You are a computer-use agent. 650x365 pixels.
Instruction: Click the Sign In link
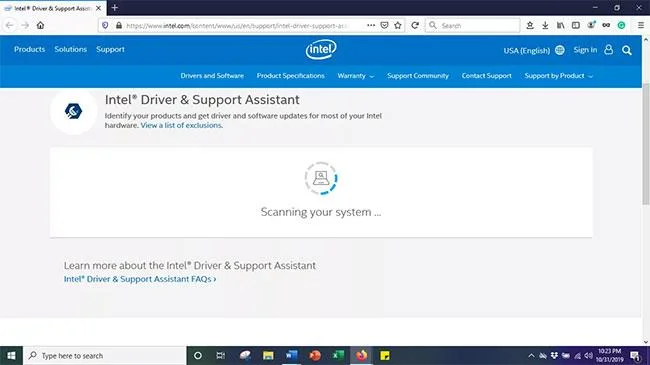585,50
